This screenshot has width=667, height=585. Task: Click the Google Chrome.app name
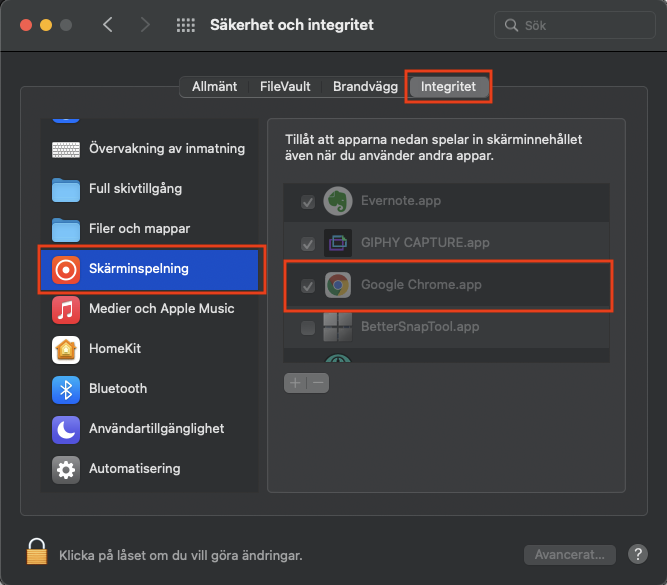(421, 284)
